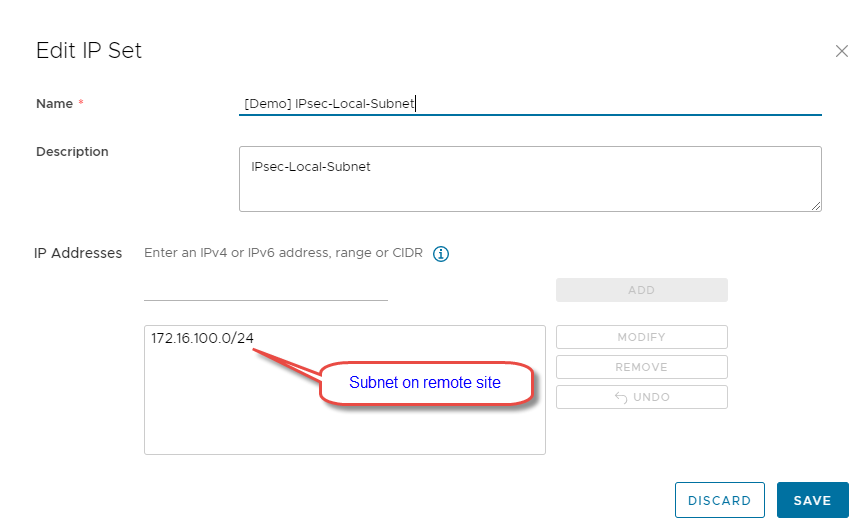Click the 'IP Addresses' label
The height and width of the screenshot is (527, 857).
click(x=78, y=253)
